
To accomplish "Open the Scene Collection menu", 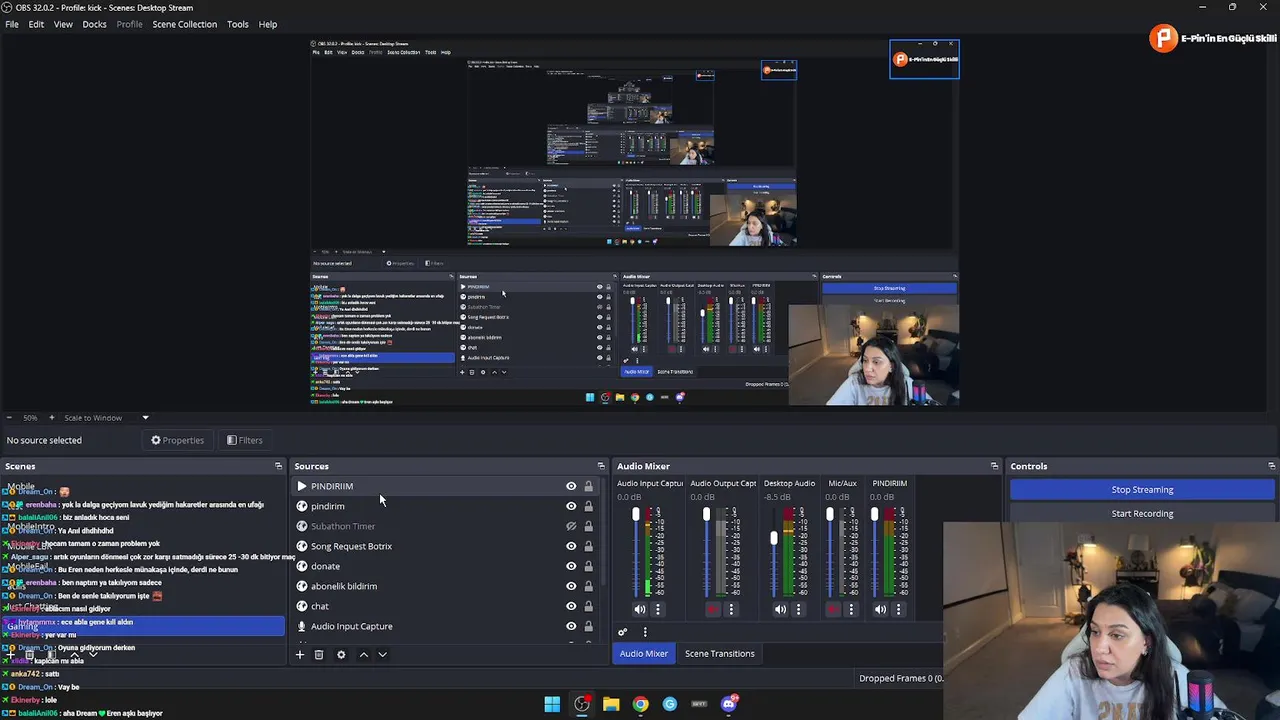I will [x=184, y=24].
